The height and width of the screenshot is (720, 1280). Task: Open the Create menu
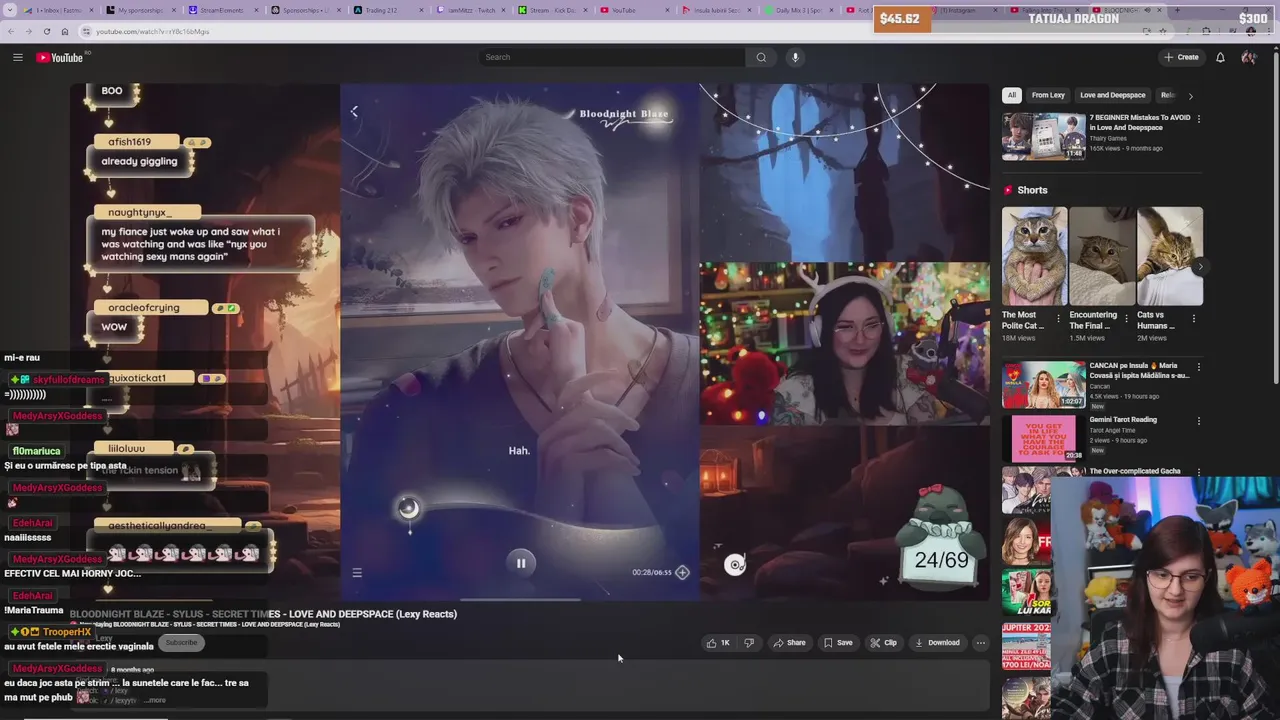(x=1181, y=57)
